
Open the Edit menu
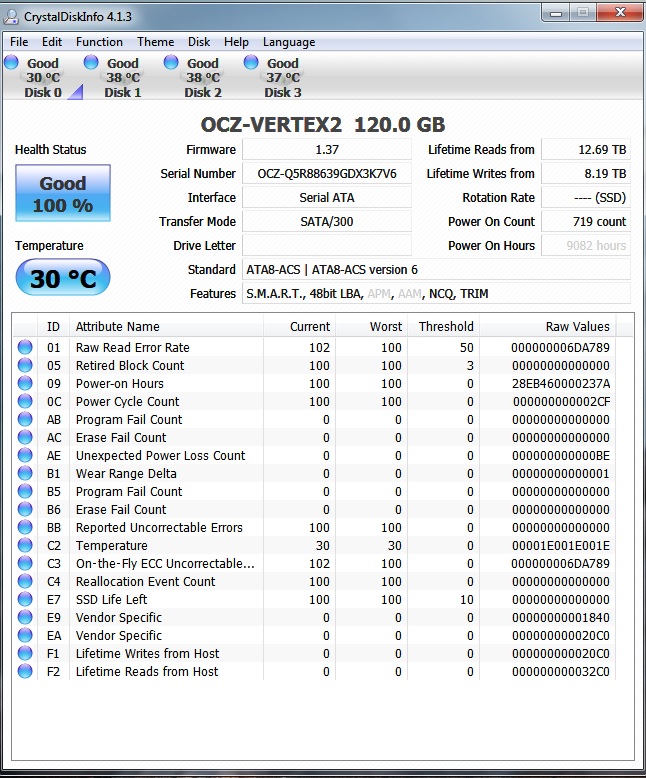coord(52,42)
